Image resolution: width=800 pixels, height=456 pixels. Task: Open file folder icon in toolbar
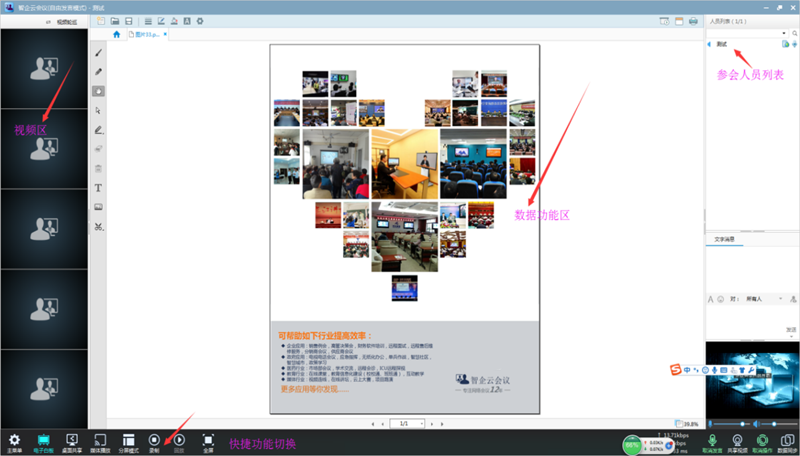(x=115, y=21)
